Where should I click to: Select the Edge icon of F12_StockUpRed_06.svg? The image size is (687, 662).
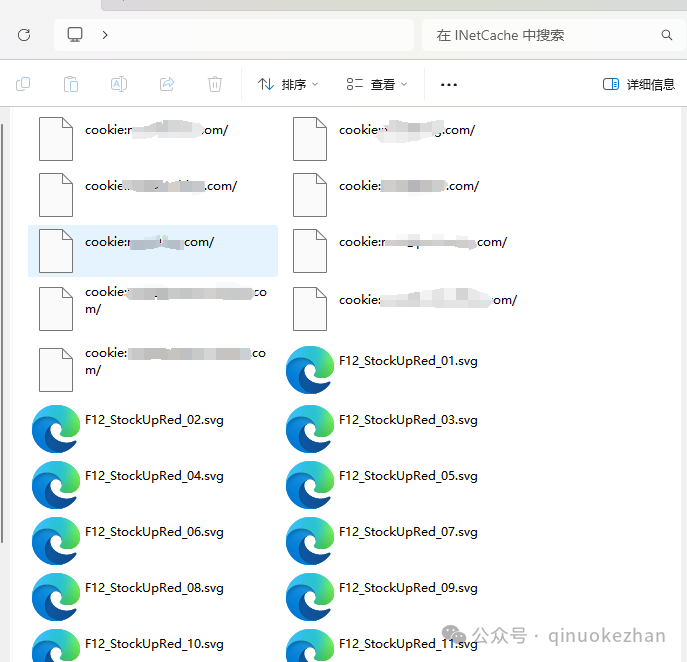(56, 541)
